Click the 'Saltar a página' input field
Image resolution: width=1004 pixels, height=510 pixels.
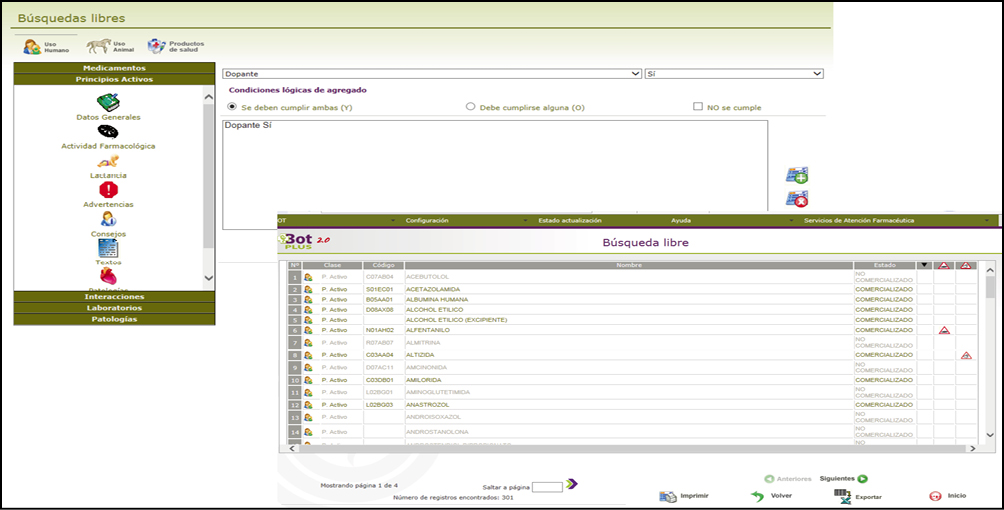pos(547,486)
